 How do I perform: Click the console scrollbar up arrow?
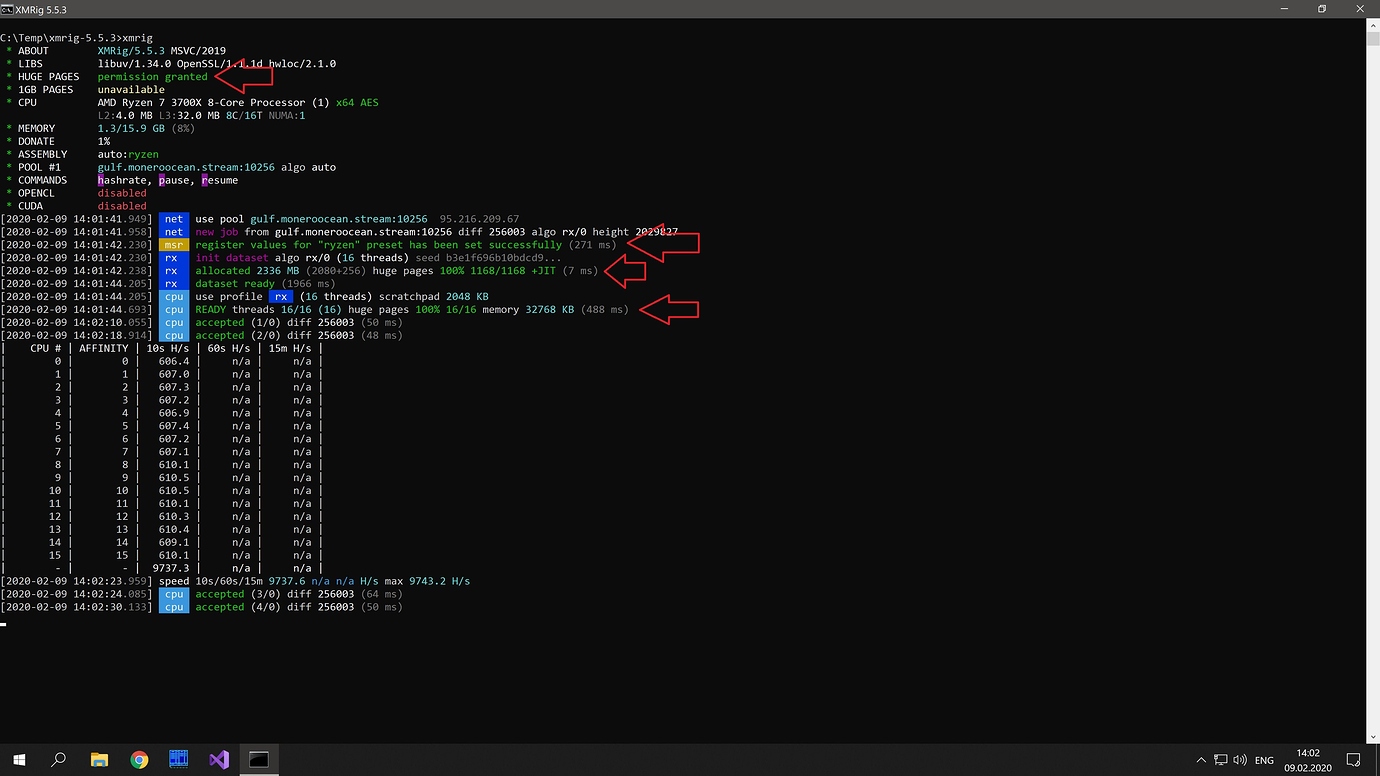tap(1372, 25)
